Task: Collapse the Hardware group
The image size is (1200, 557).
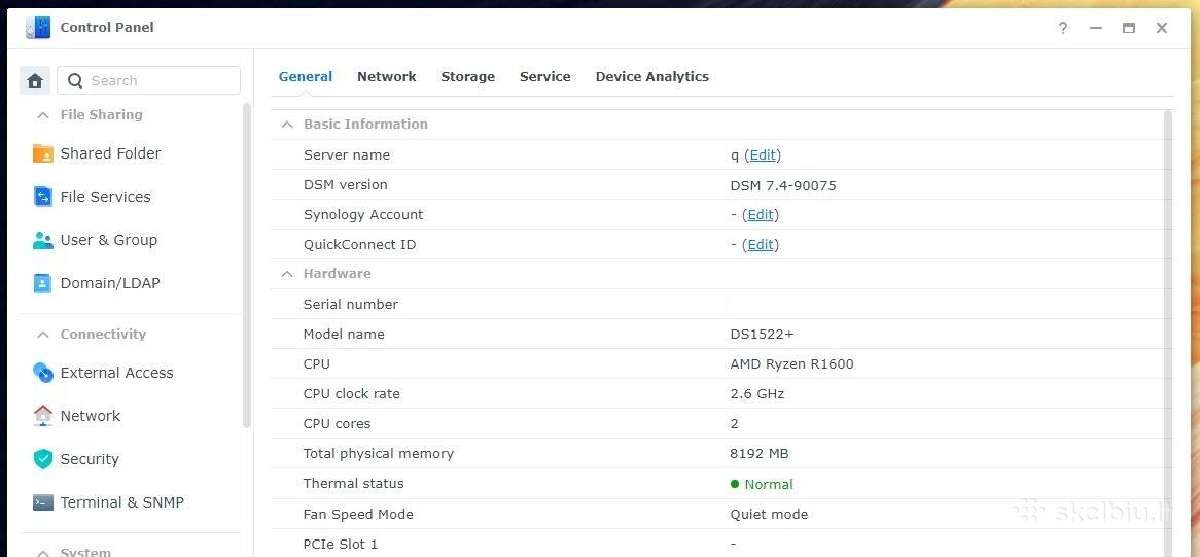Action: 287,274
